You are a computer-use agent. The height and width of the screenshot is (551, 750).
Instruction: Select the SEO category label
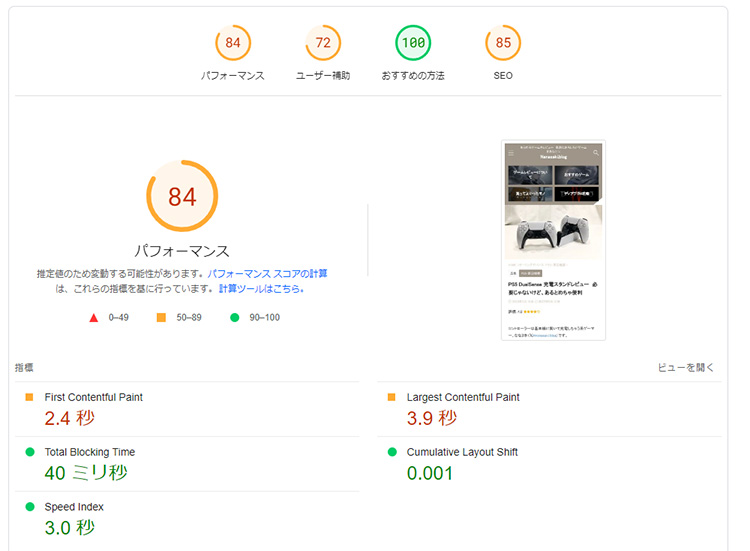click(503, 76)
